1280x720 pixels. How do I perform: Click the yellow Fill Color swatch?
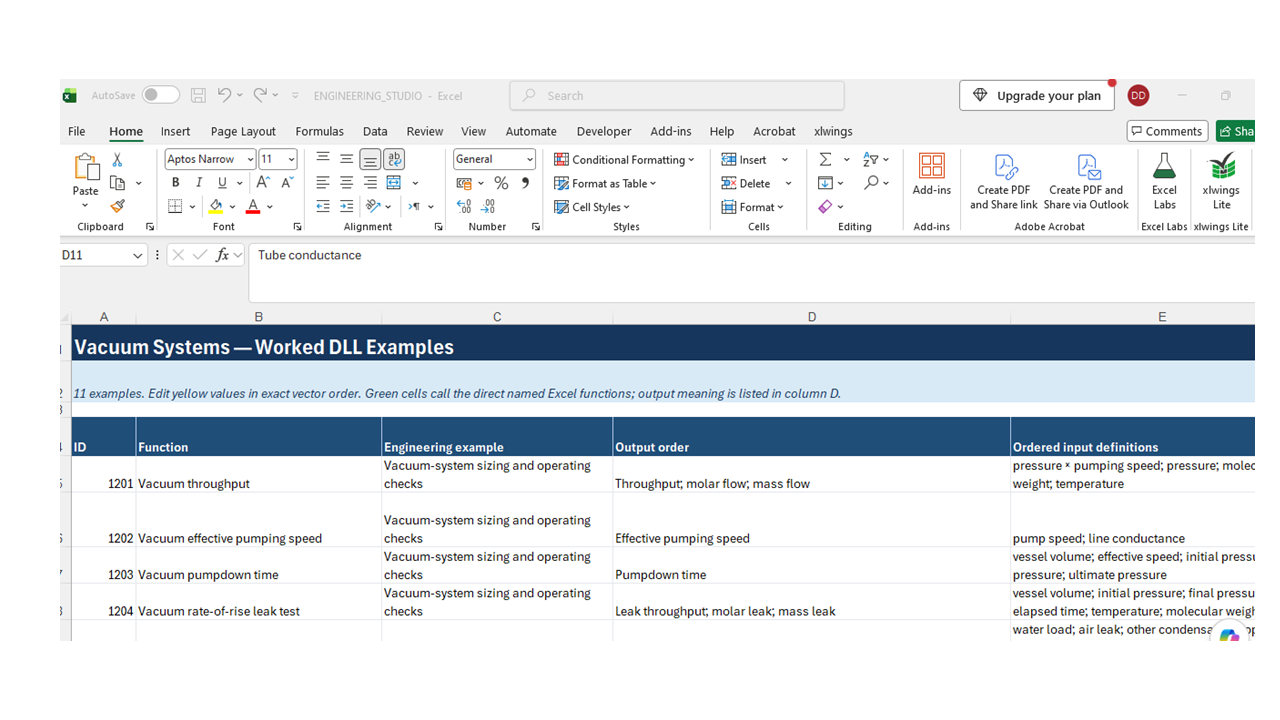pyautogui.click(x=216, y=206)
